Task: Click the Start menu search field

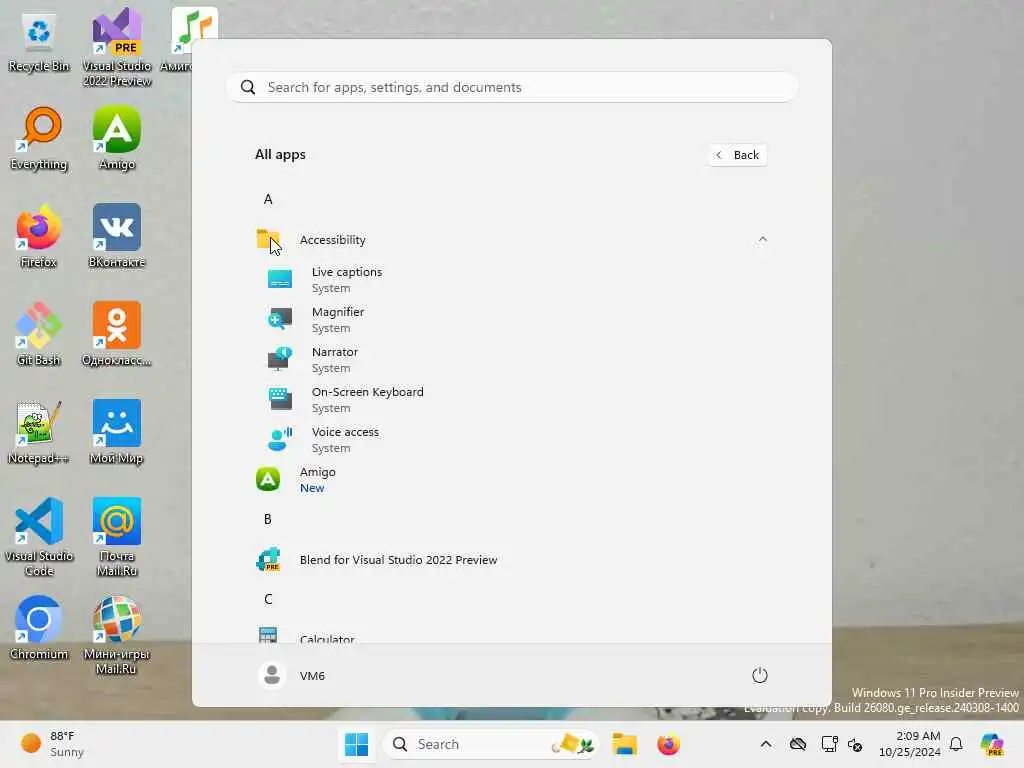Action: tap(512, 87)
